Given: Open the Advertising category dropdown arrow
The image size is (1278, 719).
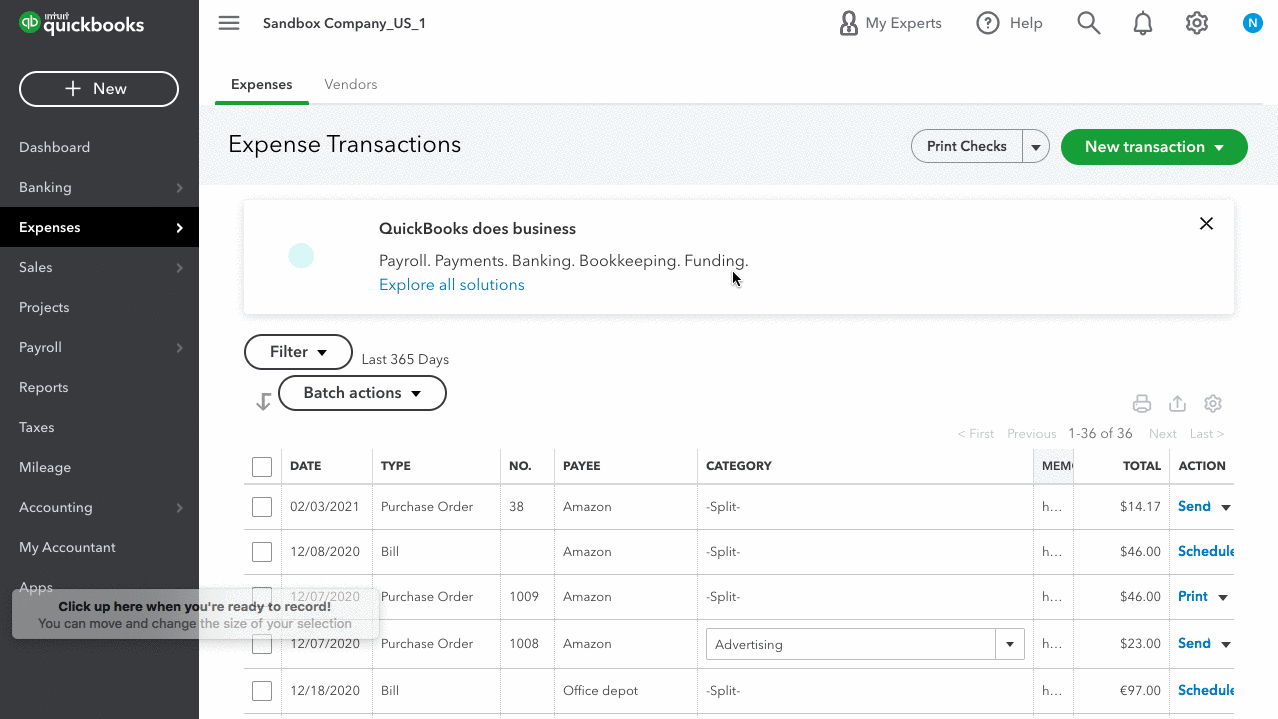Looking at the screenshot, I should point(1010,645).
